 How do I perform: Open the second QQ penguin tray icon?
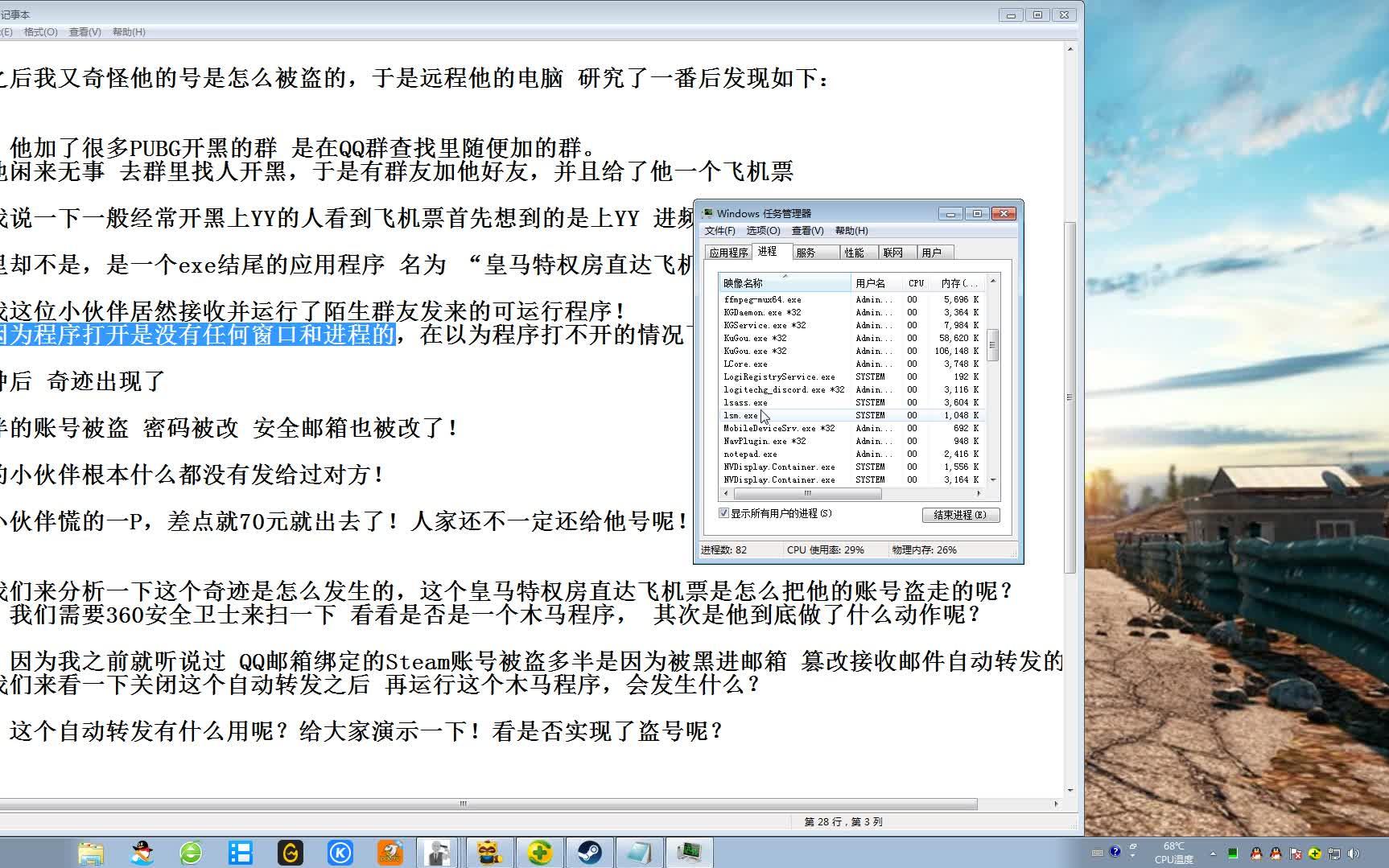coord(1276,854)
